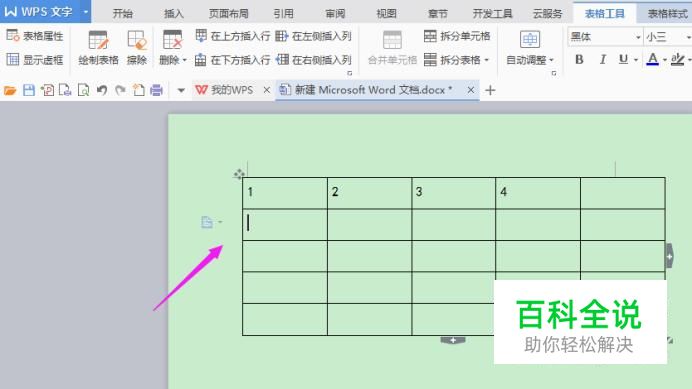Switch to the 表格样式 (Table Style) tab

(667, 14)
